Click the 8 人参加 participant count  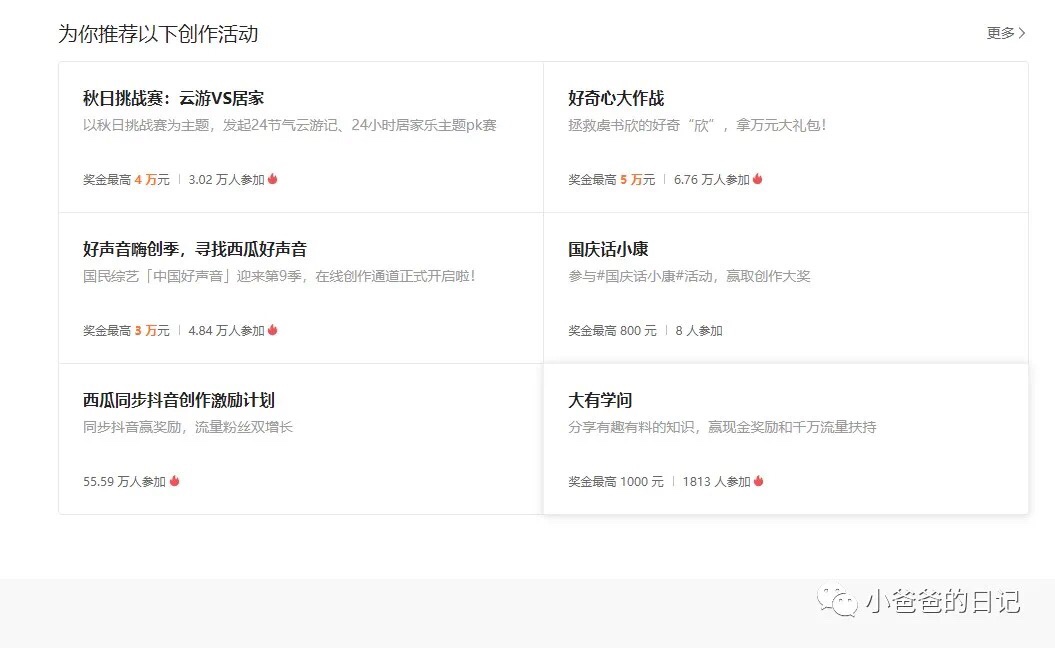click(x=699, y=330)
